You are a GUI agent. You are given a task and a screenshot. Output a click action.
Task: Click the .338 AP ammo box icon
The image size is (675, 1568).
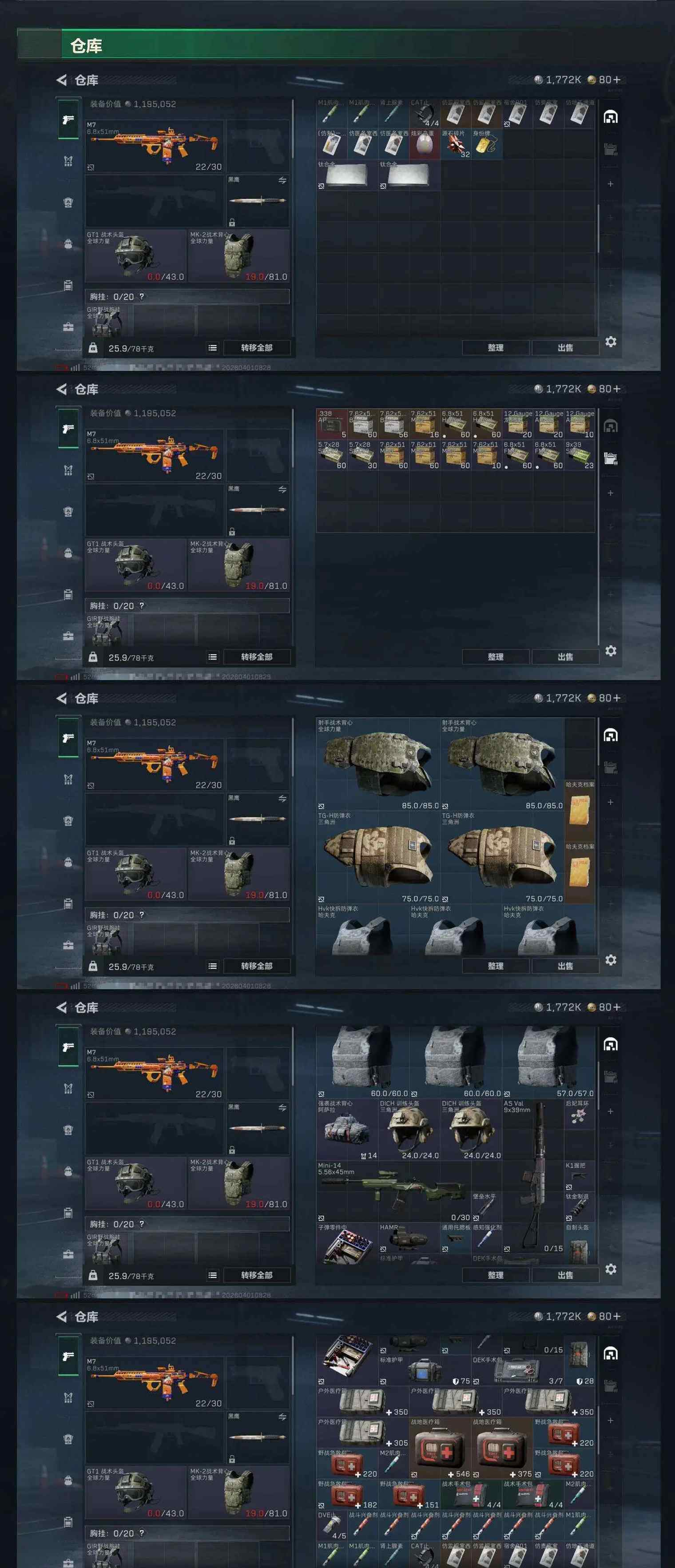tap(332, 424)
